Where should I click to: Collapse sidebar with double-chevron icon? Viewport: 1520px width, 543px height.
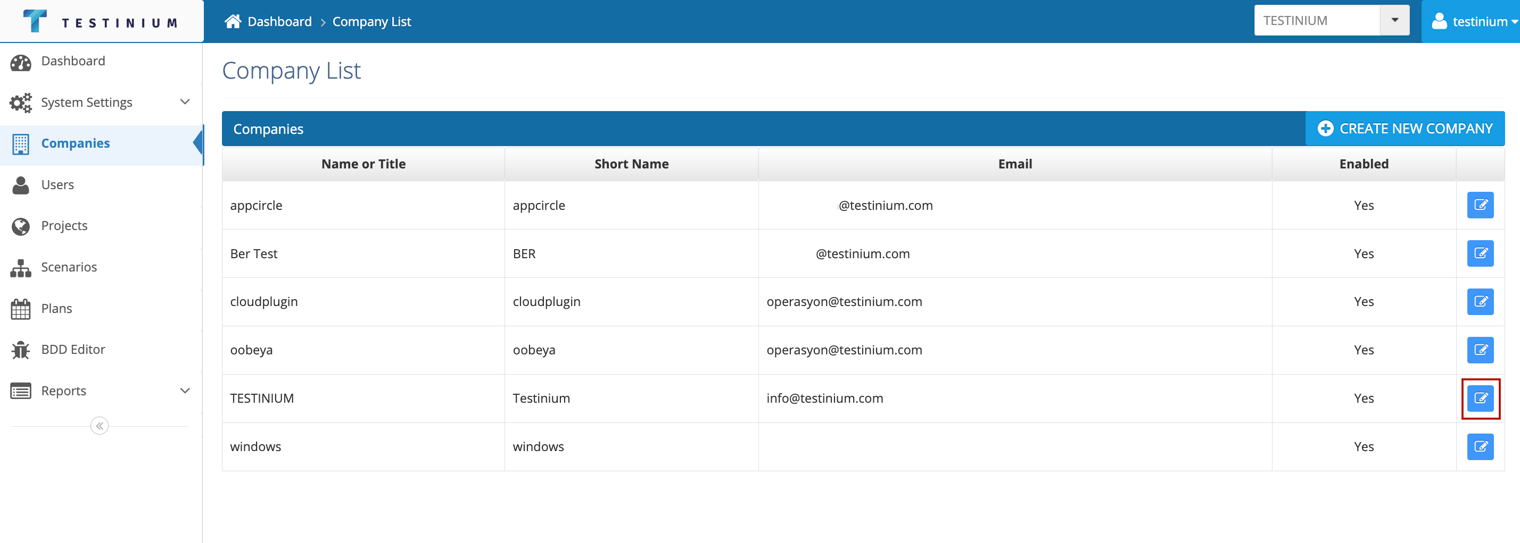[x=99, y=426]
